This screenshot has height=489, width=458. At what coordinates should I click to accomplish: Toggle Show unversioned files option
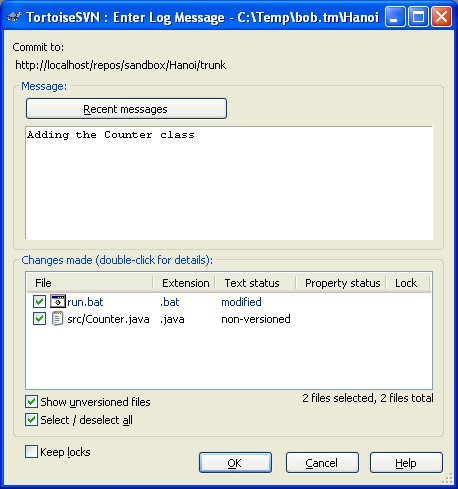click(x=31, y=402)
